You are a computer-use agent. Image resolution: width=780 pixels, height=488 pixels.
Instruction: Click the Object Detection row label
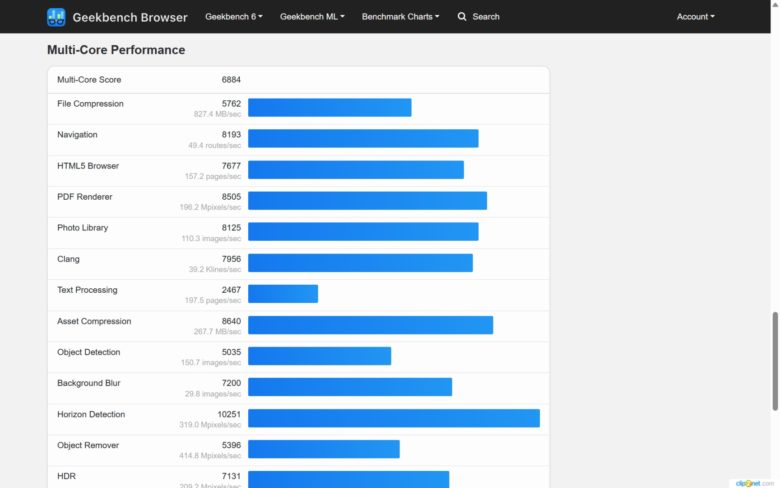89,352
